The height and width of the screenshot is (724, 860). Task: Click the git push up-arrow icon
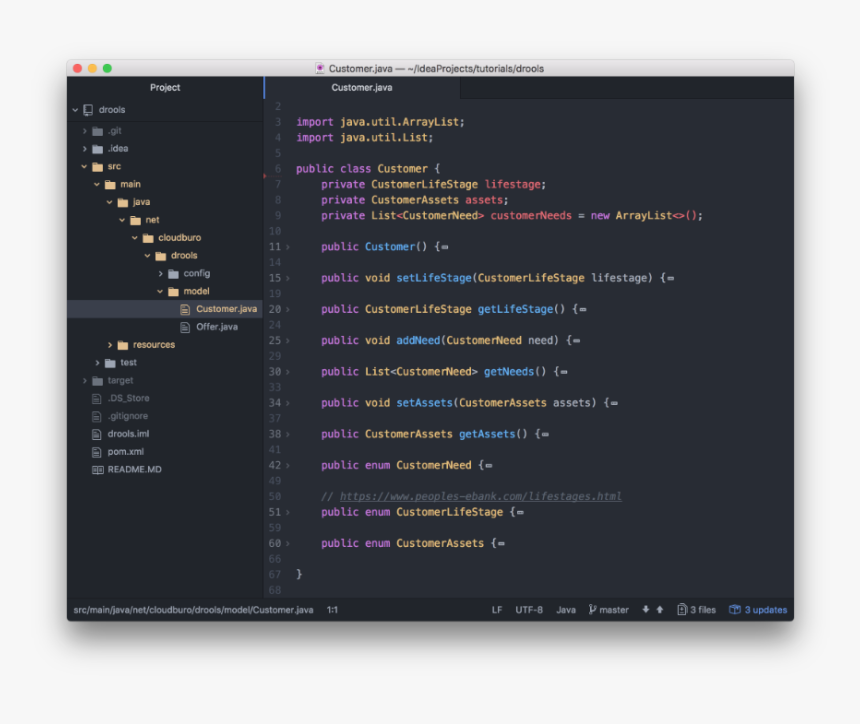pos(660,610)
